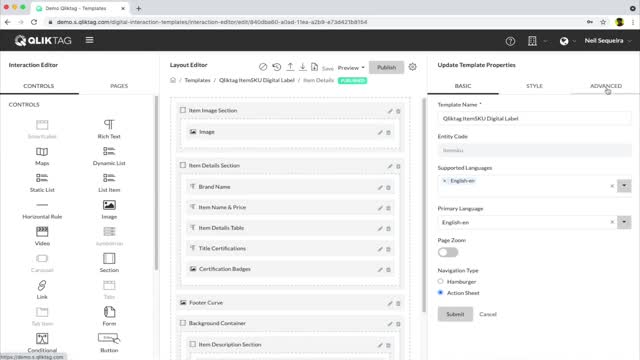Click the home breadcrumb icon

click(x=173, y=80)
